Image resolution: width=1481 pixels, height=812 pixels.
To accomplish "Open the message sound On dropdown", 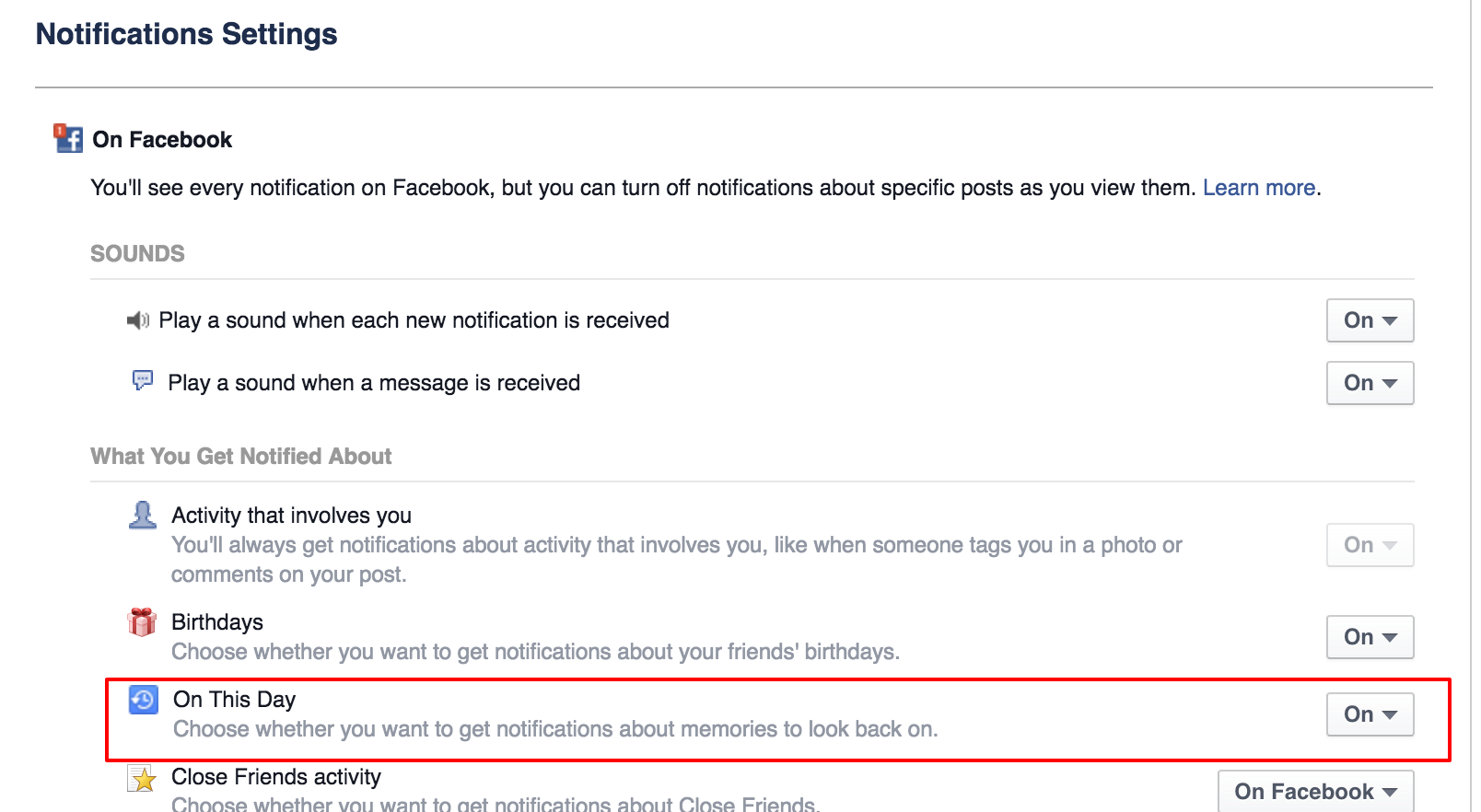I will [1370, 383].
